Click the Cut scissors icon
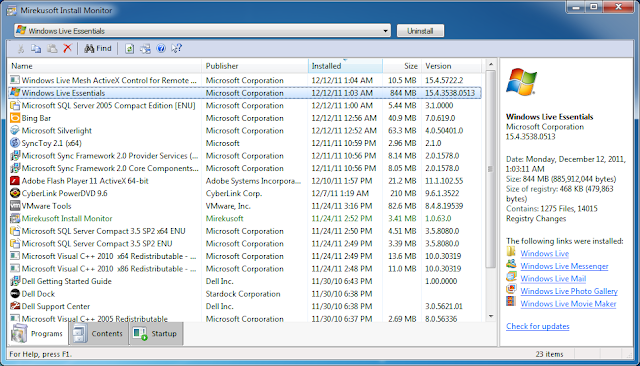Screen dimensions: 640x366 pyautogui.click(x=20, y=49)
